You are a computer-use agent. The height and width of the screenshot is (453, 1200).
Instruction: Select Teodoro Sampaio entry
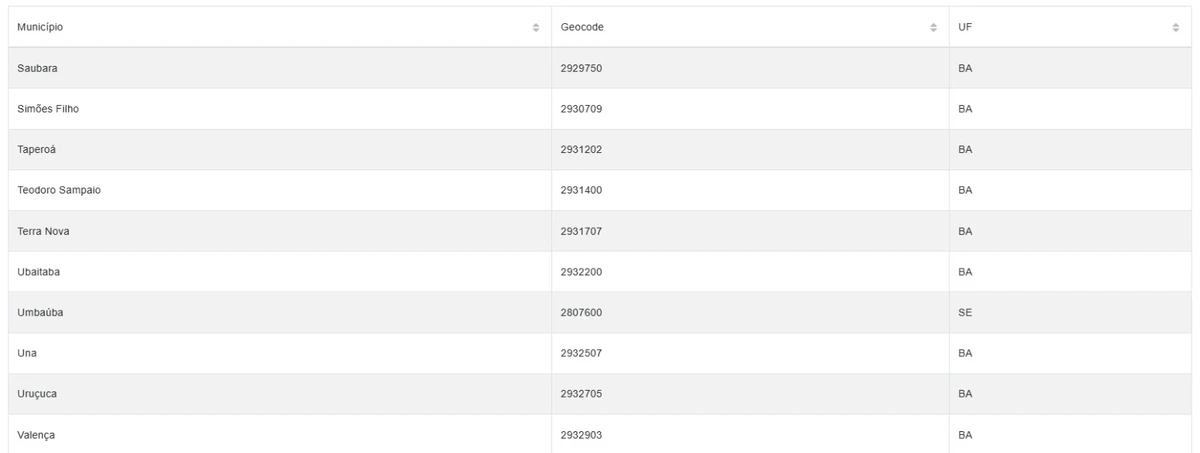click(x=599, y=190)
